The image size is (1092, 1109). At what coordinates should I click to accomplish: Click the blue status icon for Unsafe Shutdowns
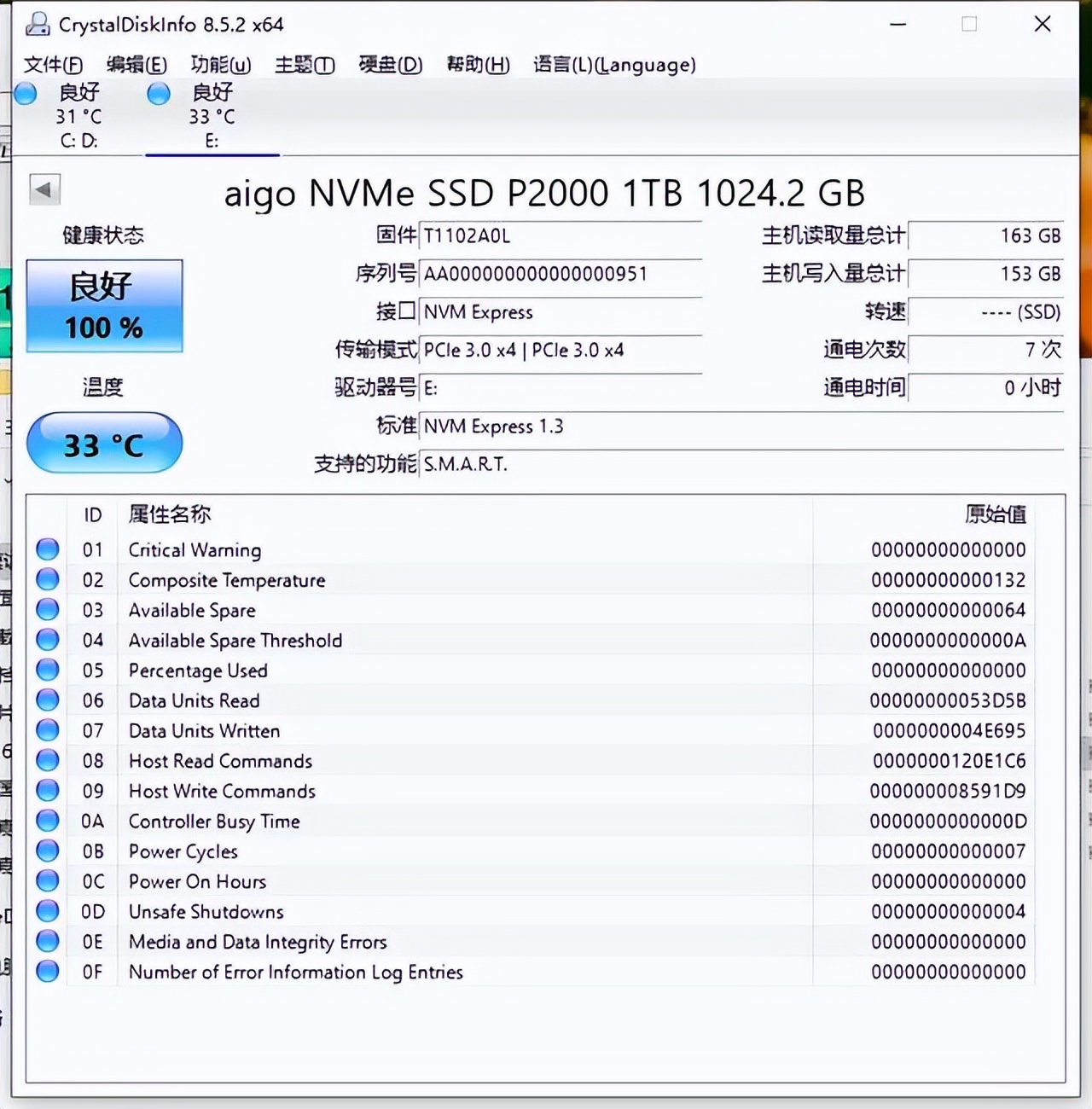[x=48, y=911]
